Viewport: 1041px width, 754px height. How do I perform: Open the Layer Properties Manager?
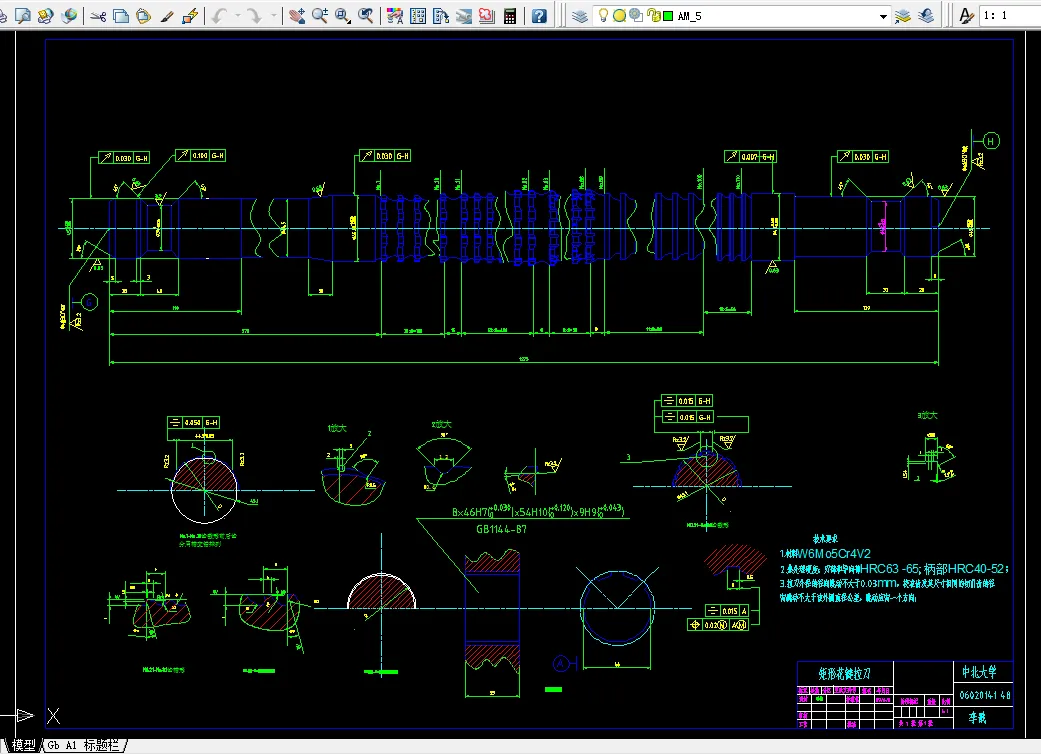(x=580, y=16)
